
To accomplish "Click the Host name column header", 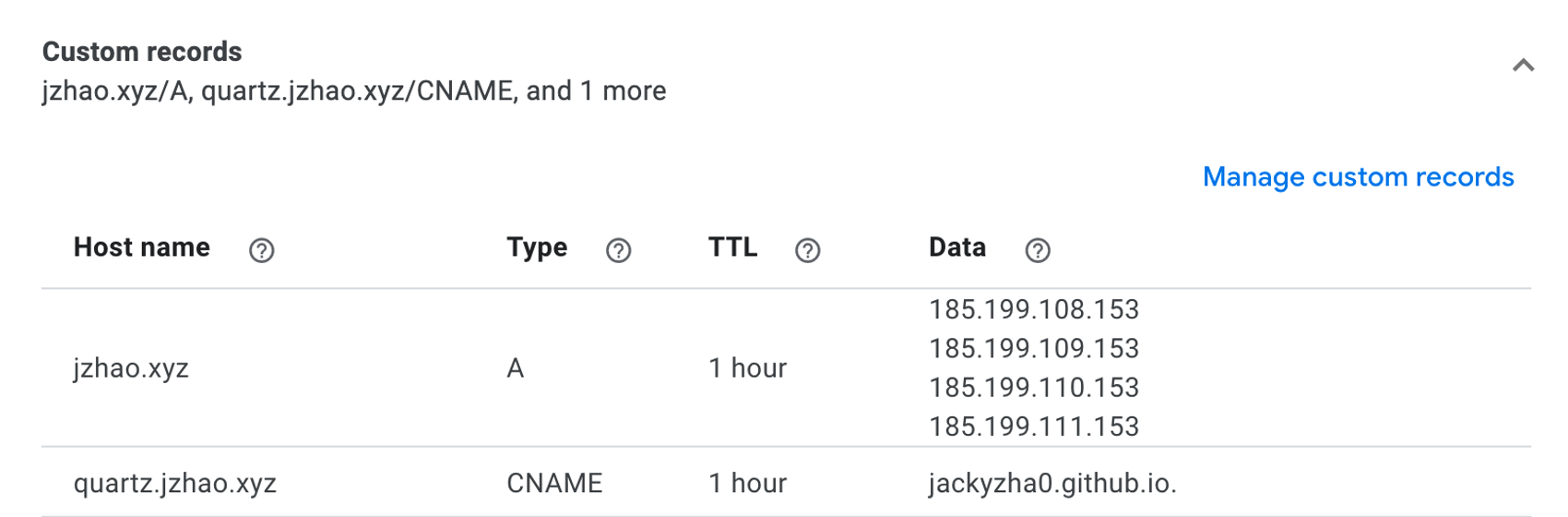I will 142,247.
